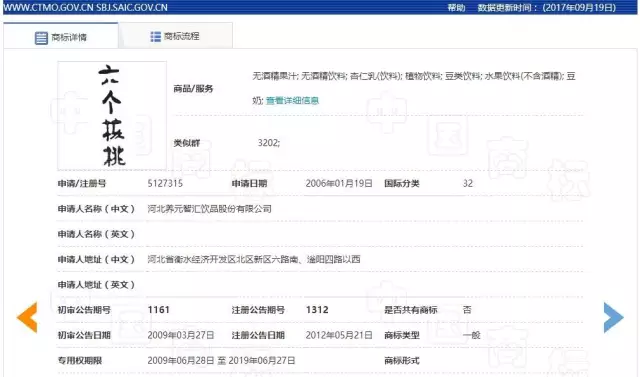
Task: Select the registration number 5127315
Action: click(x=165, y=183)
